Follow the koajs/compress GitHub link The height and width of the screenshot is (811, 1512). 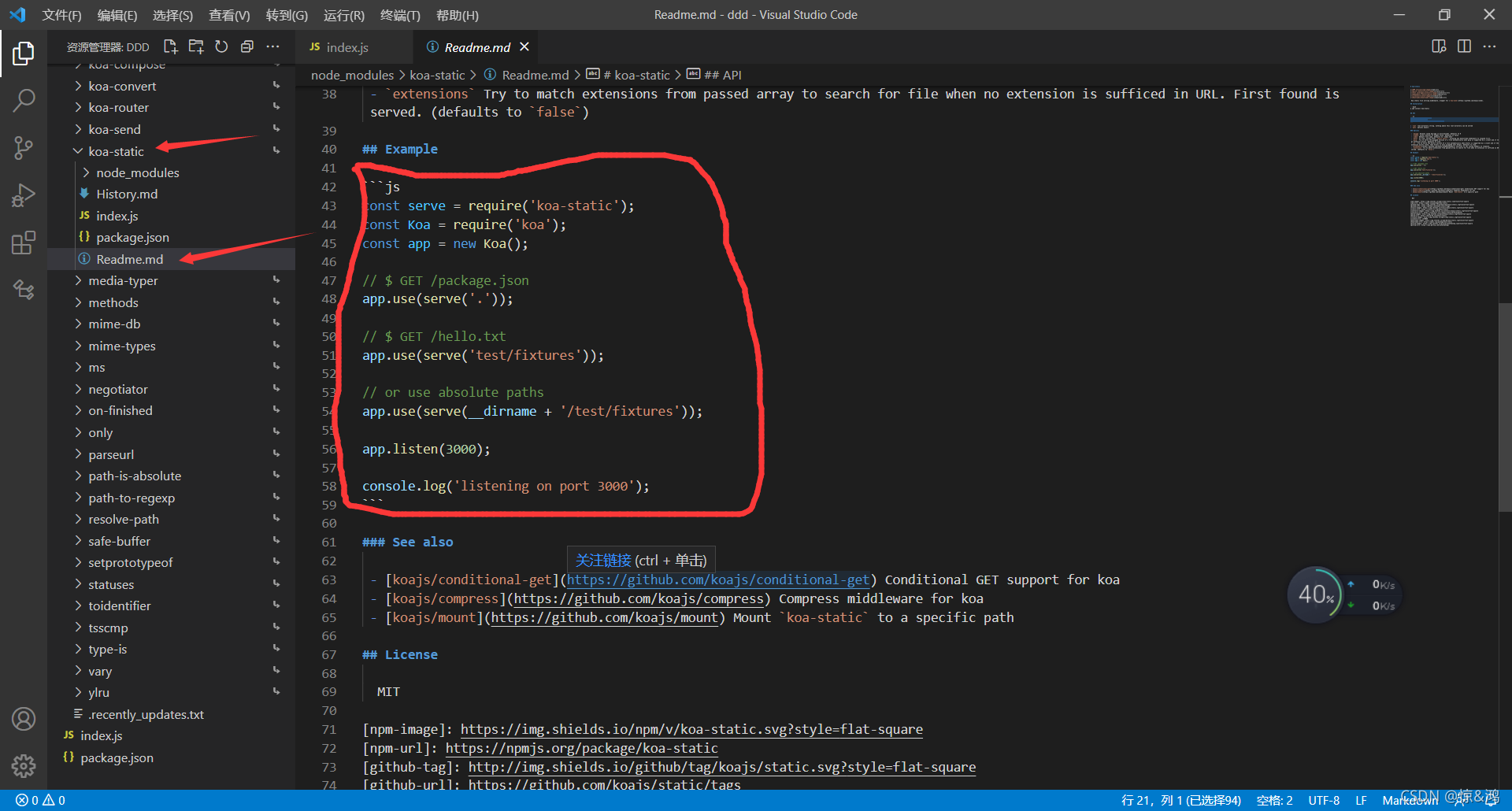[638, 598]
